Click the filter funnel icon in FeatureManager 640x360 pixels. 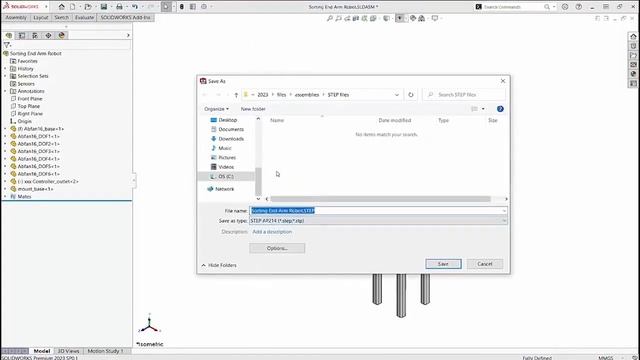(7, 45)
